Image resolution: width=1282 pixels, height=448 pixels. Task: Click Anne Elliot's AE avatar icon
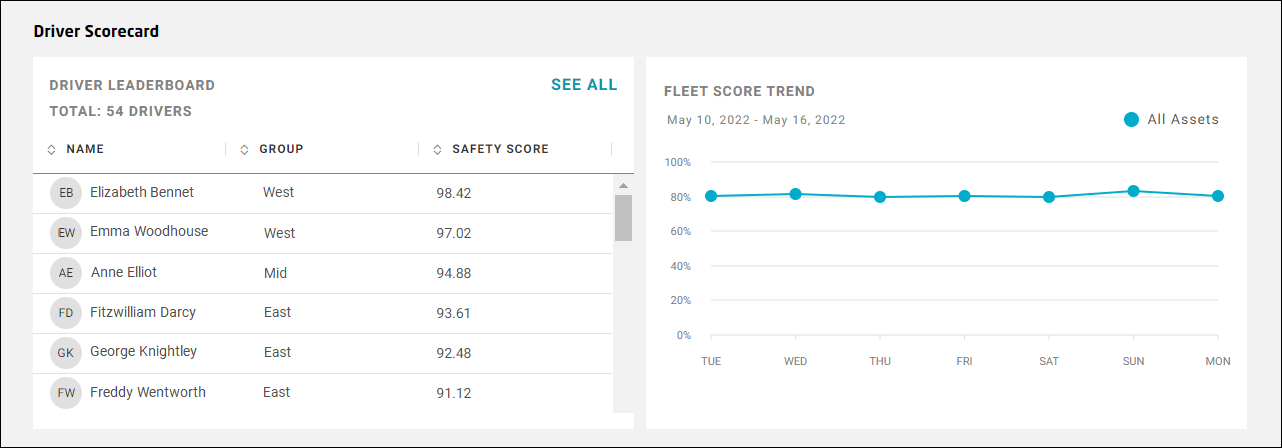(66, 273)
